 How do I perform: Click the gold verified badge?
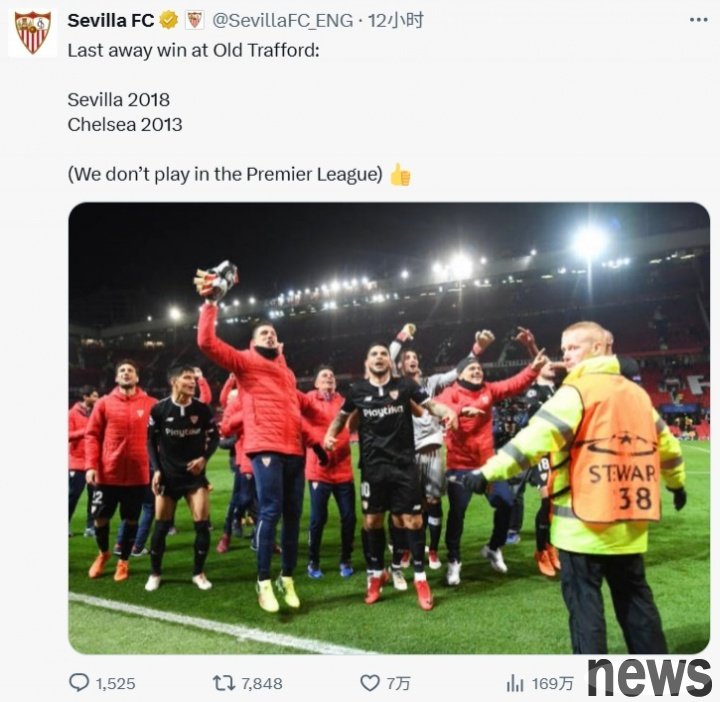(x=169, y=20)
